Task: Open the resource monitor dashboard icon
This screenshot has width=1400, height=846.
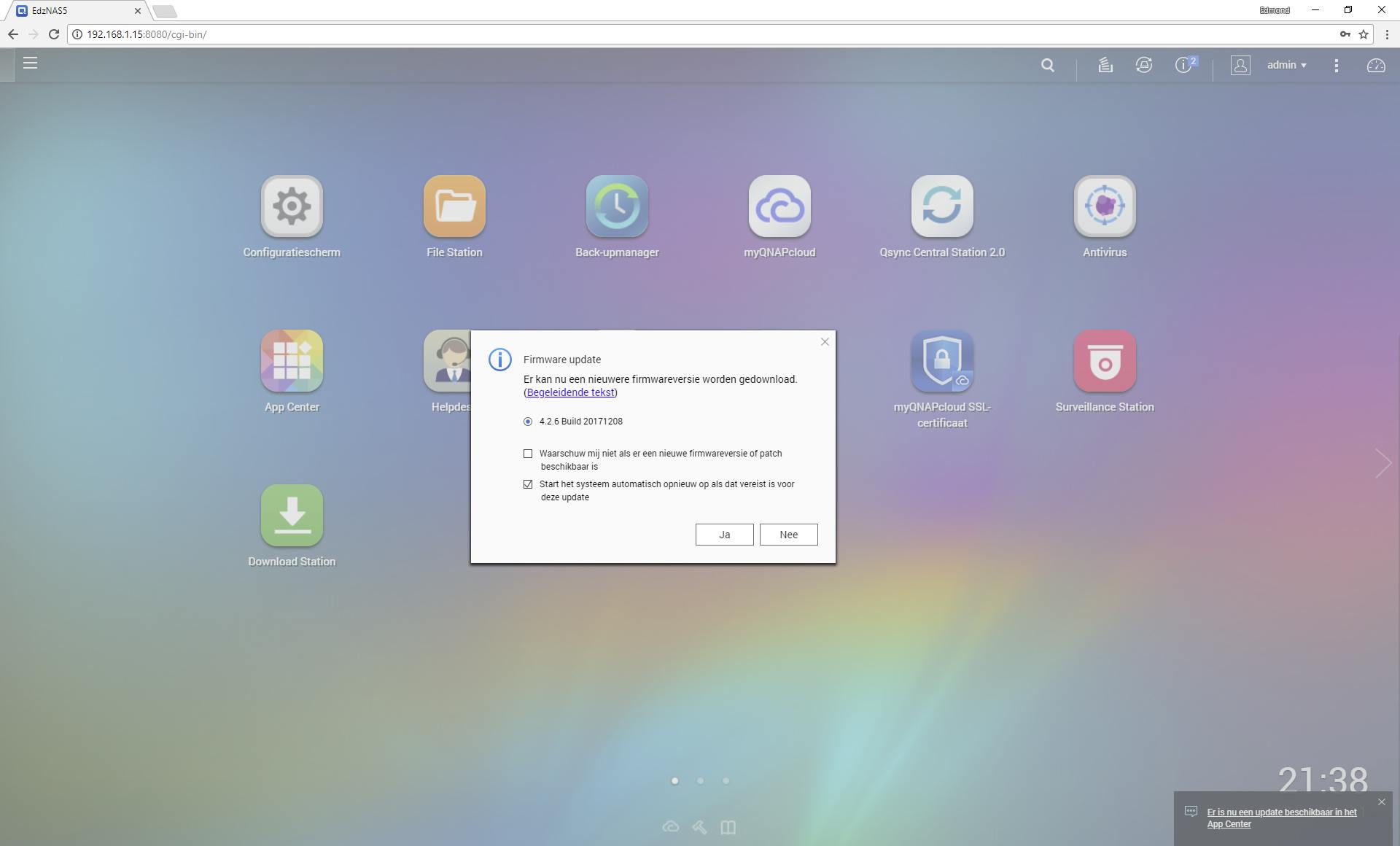Action: [x=1375, y=65]
